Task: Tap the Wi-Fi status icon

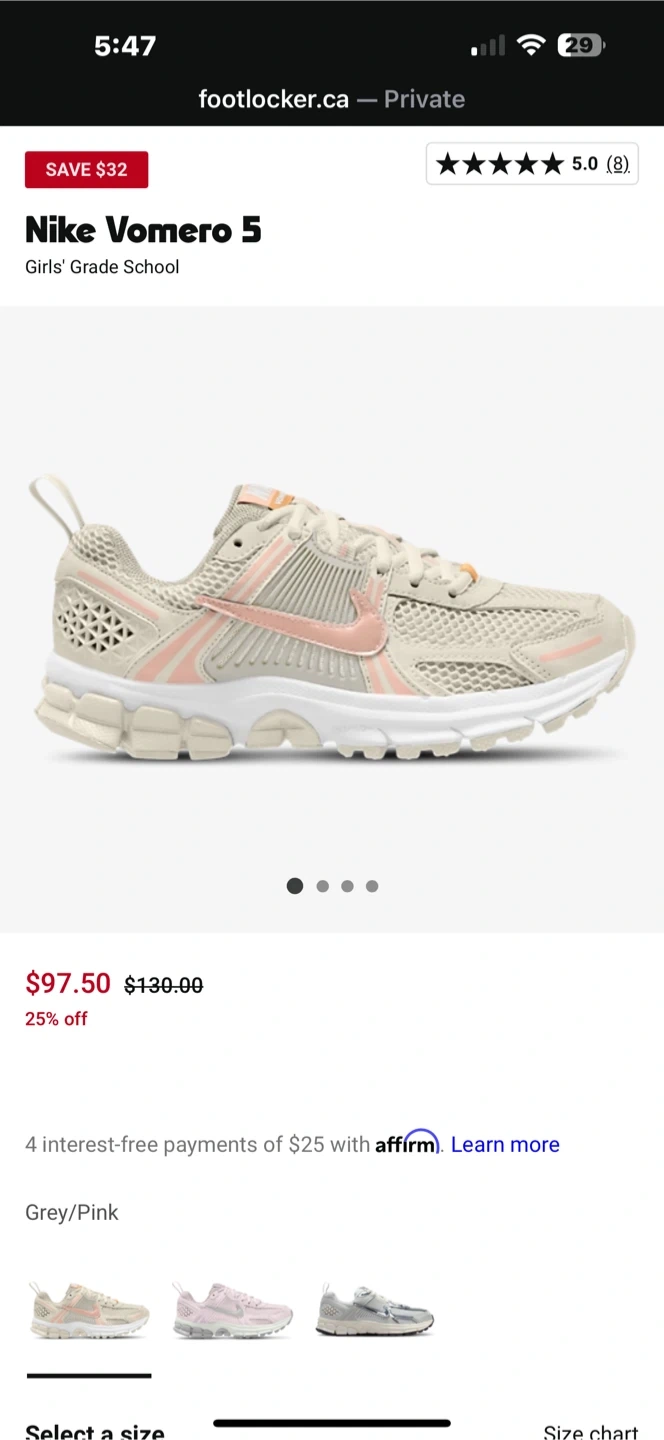Action: point(531,45)
